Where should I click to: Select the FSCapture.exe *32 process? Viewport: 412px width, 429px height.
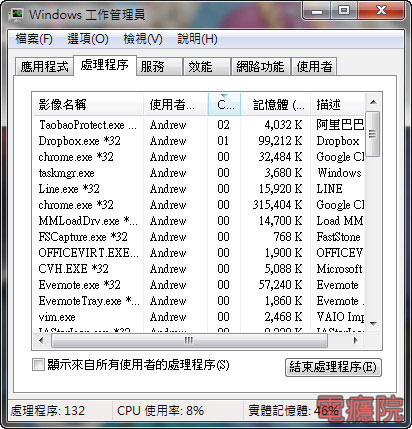pos(199,237)
